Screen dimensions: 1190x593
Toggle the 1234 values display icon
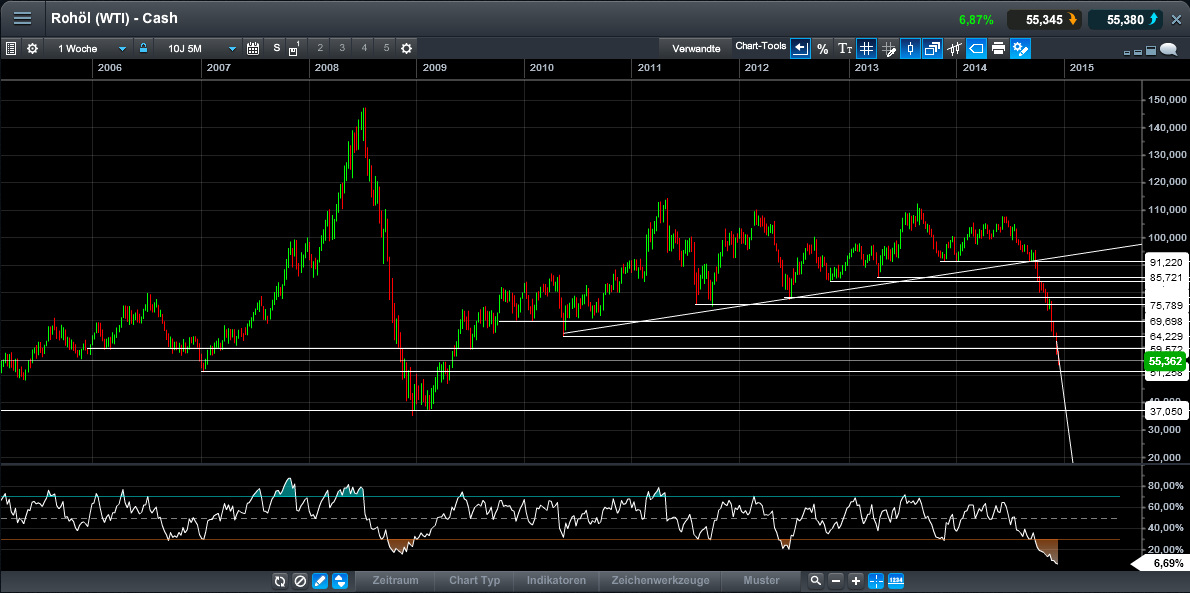tap(896, 581)
